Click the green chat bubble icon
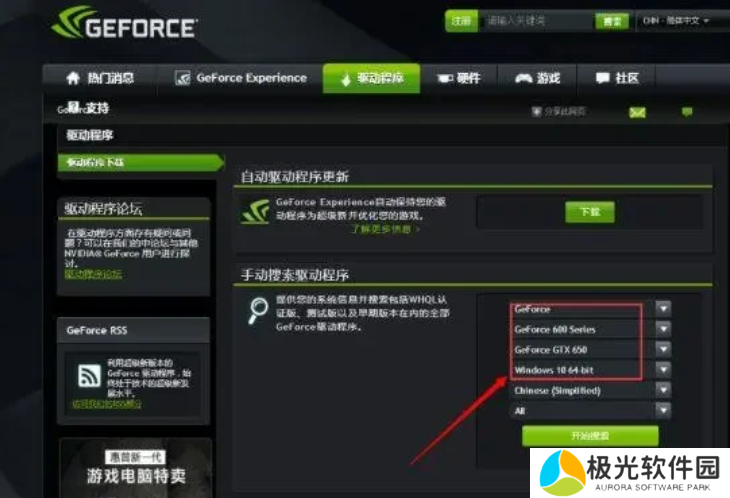730x498 pixels. pyautogui.click(x=687, y=112)
